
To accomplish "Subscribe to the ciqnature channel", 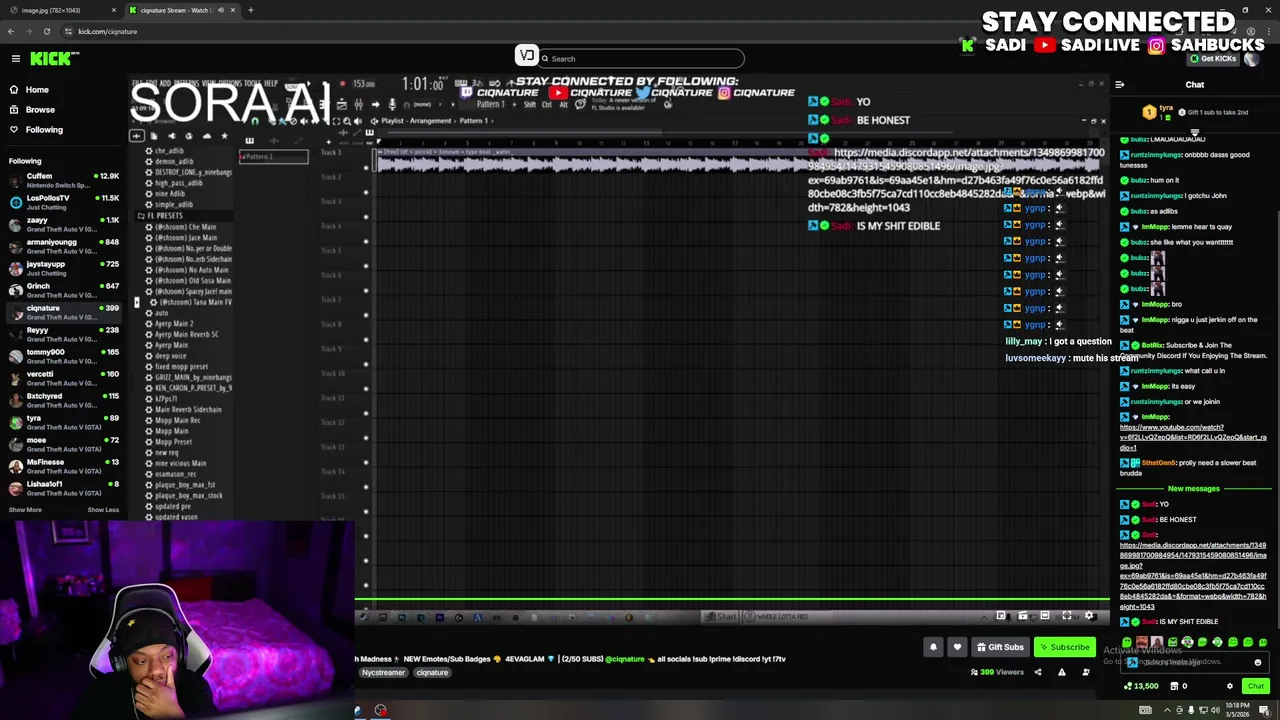I will coord(1063,647).
